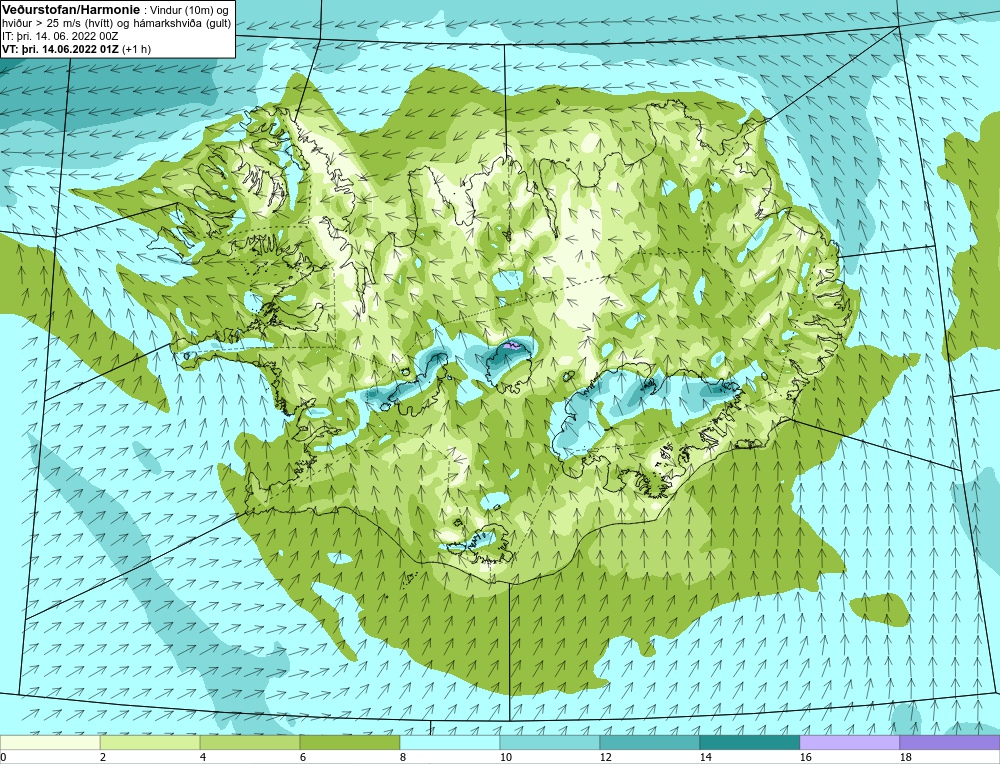This screenshot has height=764, width=1000.
Task: Click the 6–8 m/s olive green legend swatch
Action: pyautogui.click(x=349, y=742)
